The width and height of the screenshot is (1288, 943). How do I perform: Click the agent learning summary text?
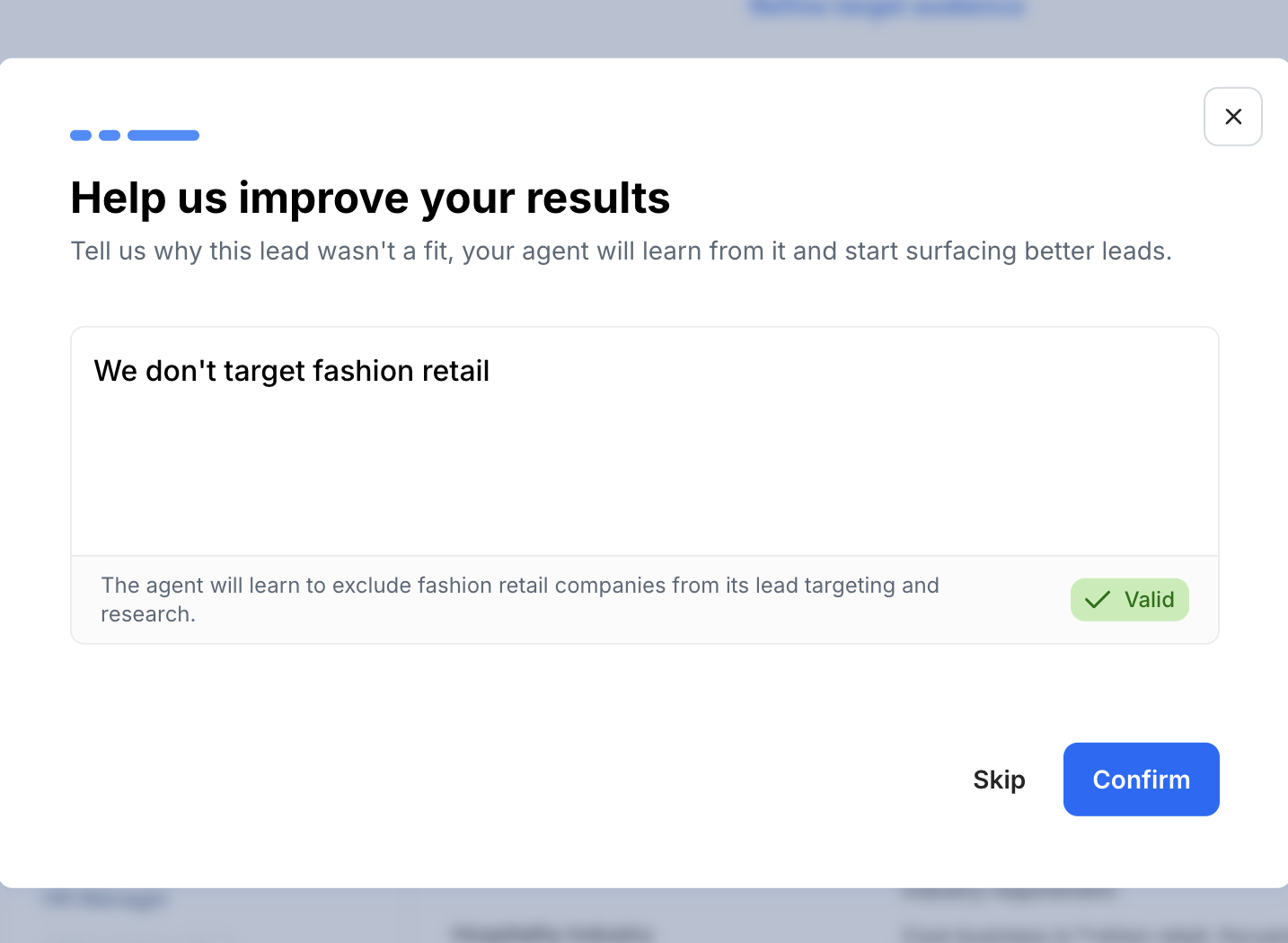click(x=519, y=586)
